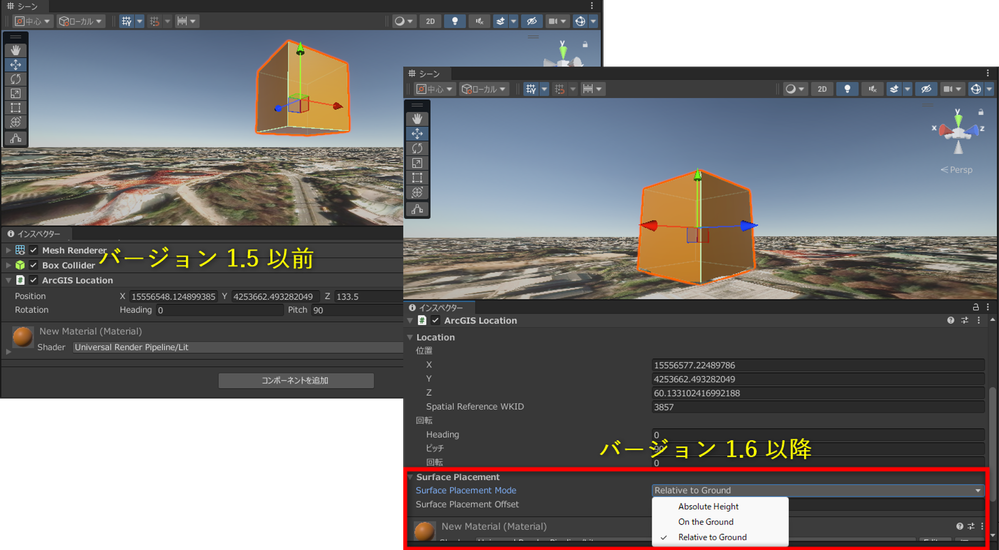The width and height of the screenshot is (999, 550).
Task: Uncheck ArcGIS Location checkbox in 1.5 inspector
Action: point(34,280)
